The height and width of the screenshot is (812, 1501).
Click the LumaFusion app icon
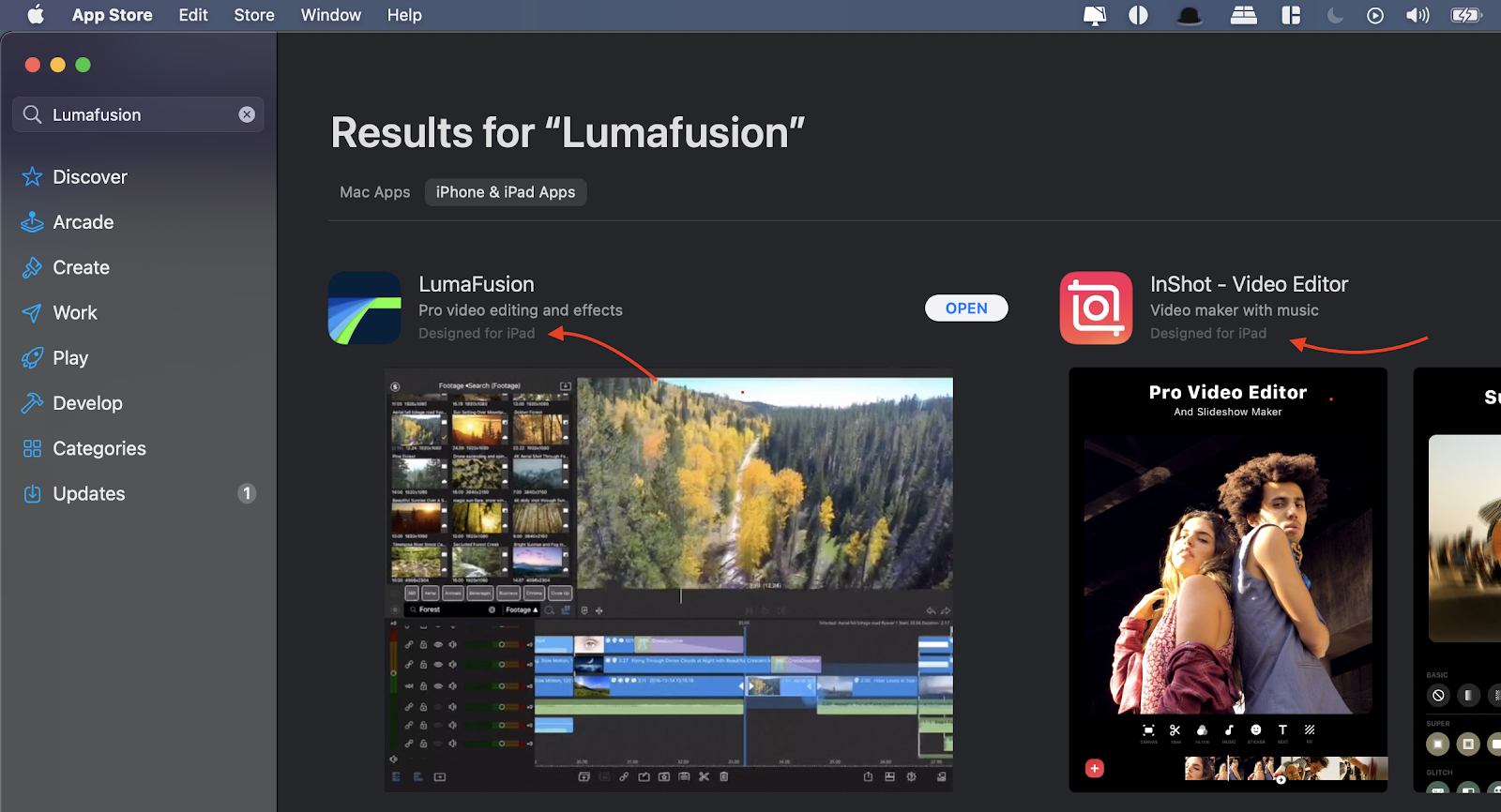pos(365,308)
